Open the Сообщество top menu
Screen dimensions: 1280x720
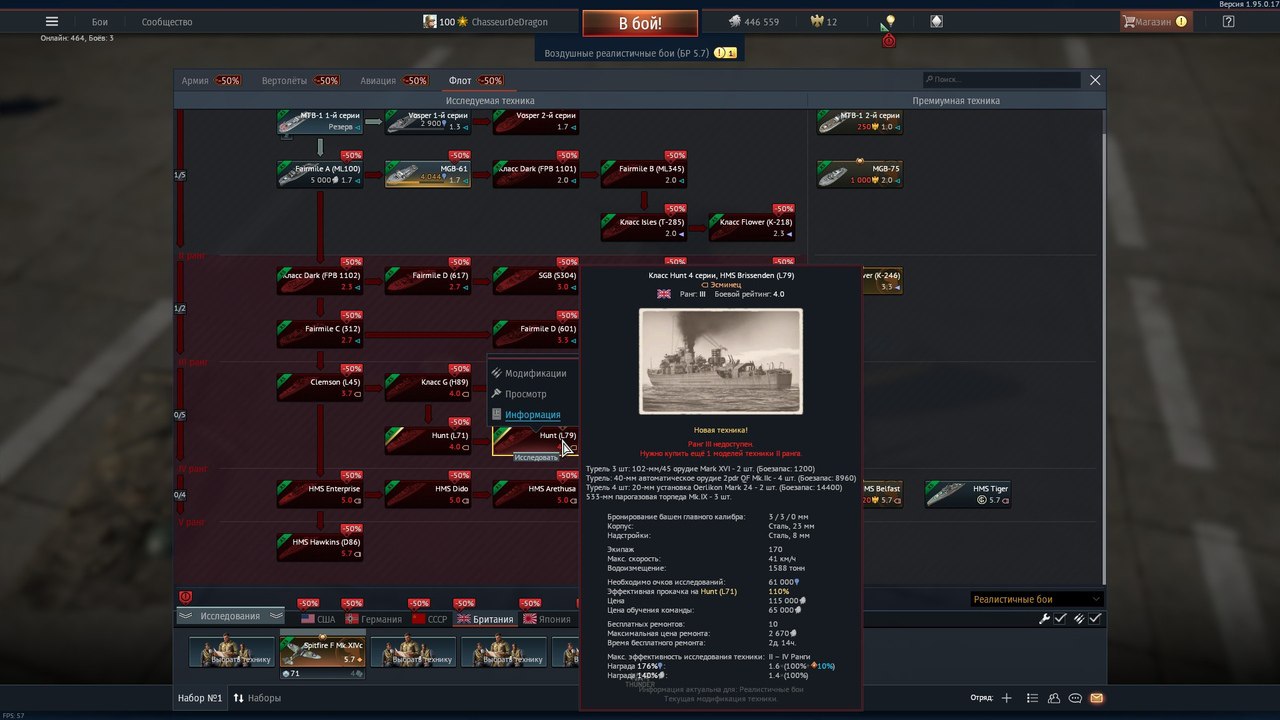(167, 21)
